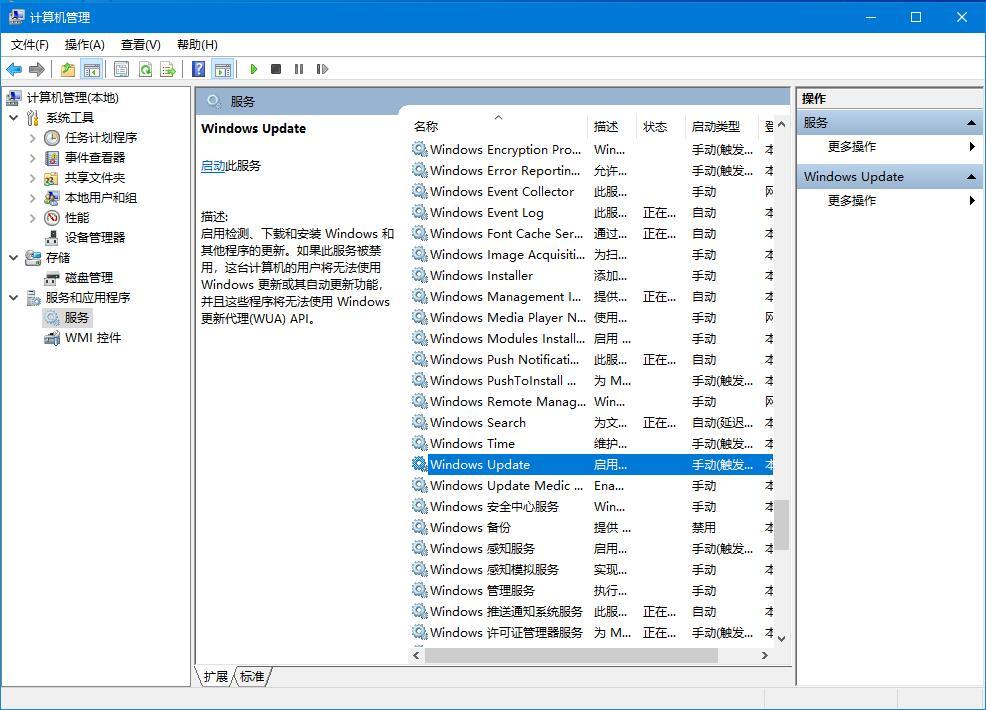The height and width of the screenshot is (710, 986).
Task: Select the Windows Update Medic service row
Action: tap(592, 485)
